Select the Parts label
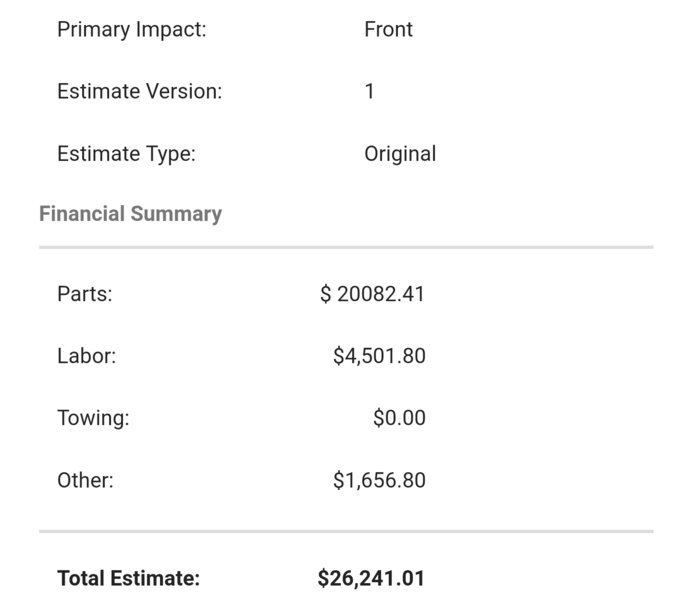 click(85, 294)
